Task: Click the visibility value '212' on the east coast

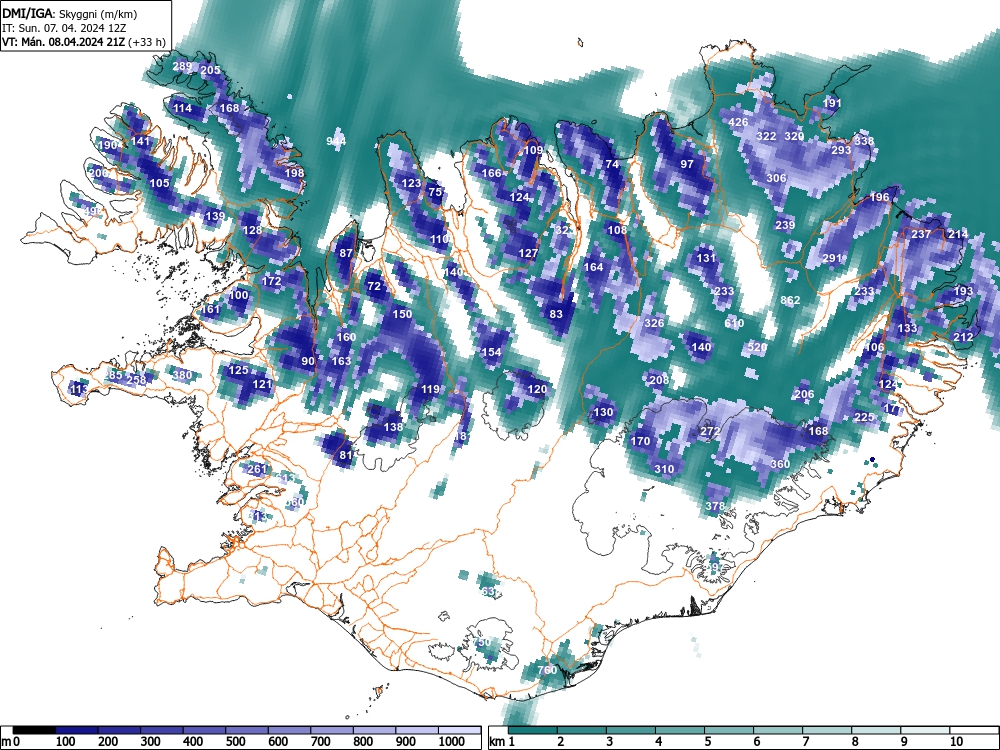Action: pyautogui.click(x=963, y=337)
